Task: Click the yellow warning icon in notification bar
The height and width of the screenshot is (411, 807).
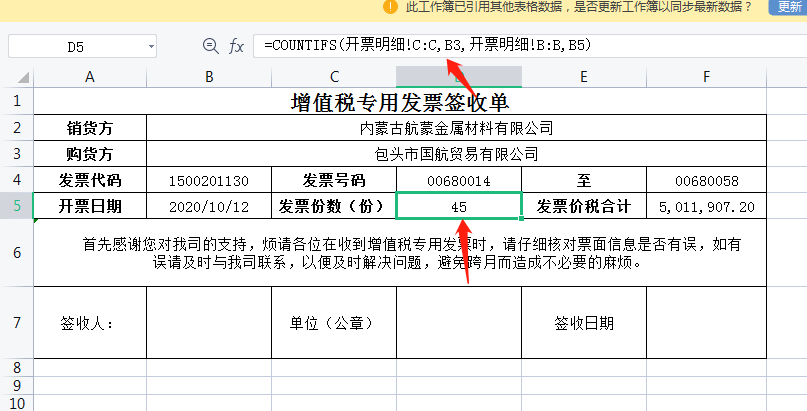Action: point(391,7)
